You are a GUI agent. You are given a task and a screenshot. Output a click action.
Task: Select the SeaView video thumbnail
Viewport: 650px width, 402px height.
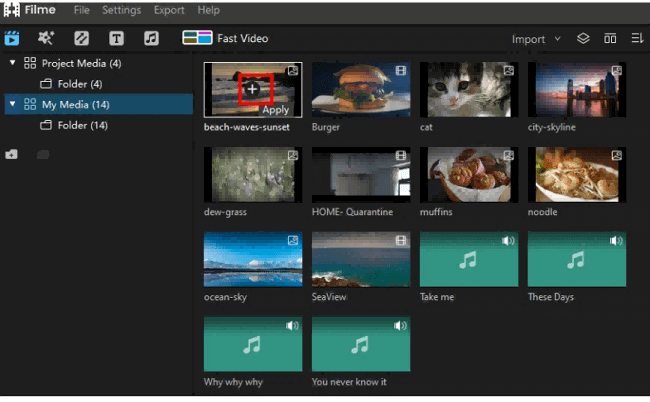(x=361, y=259)
